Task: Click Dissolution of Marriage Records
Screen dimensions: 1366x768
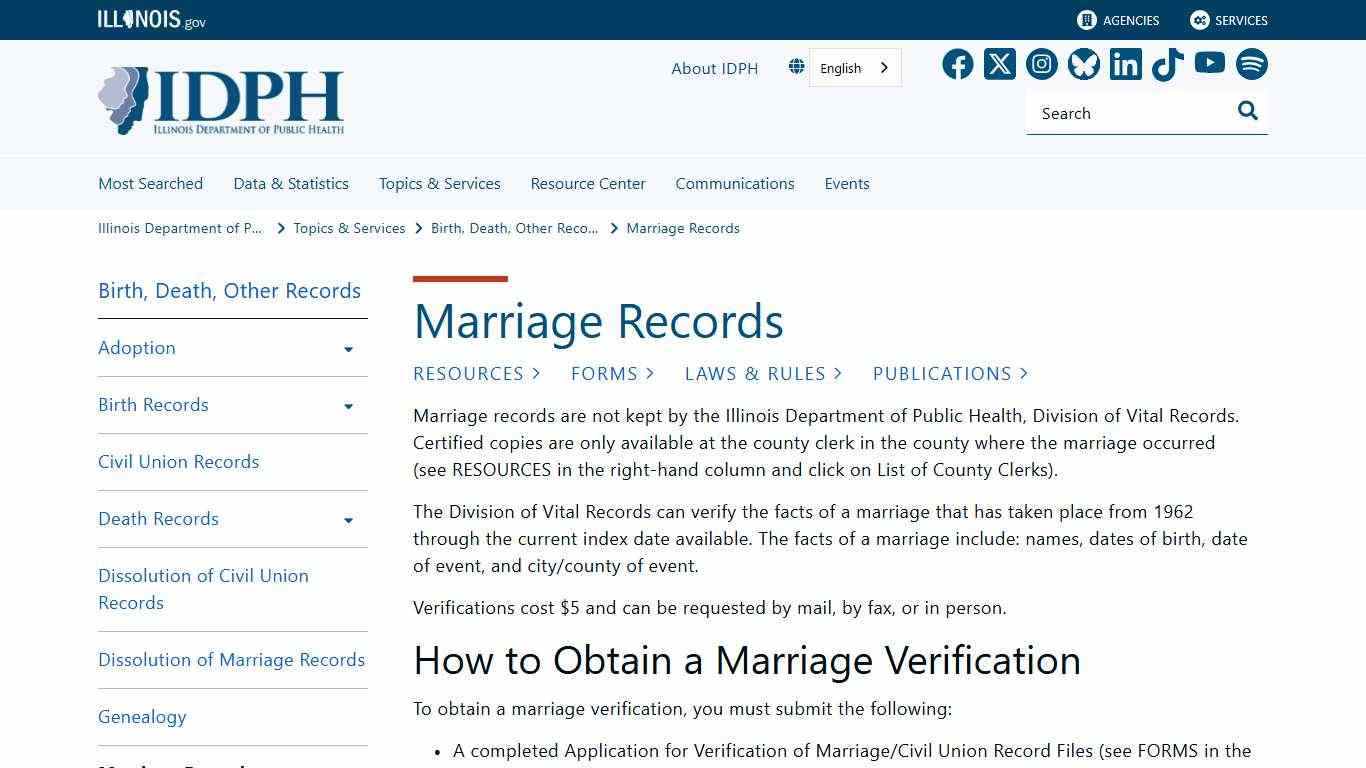Action: coord(231,659)
